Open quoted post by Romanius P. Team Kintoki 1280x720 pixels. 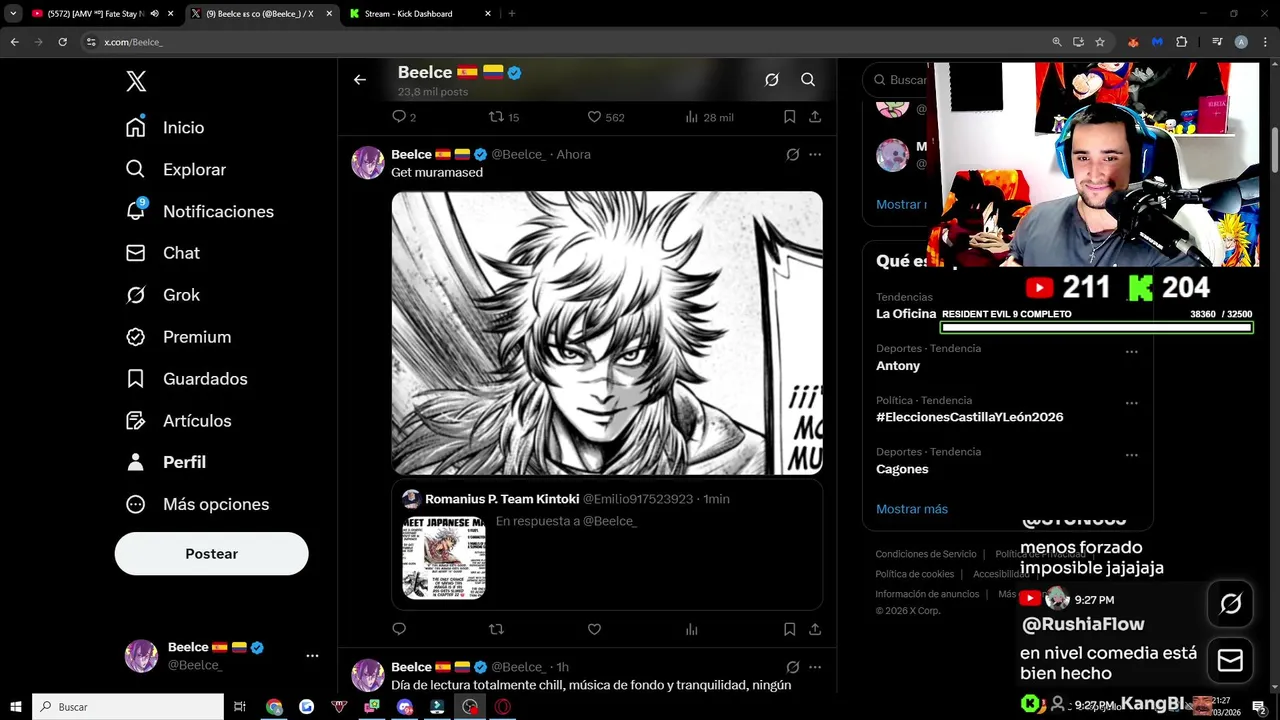607,545
